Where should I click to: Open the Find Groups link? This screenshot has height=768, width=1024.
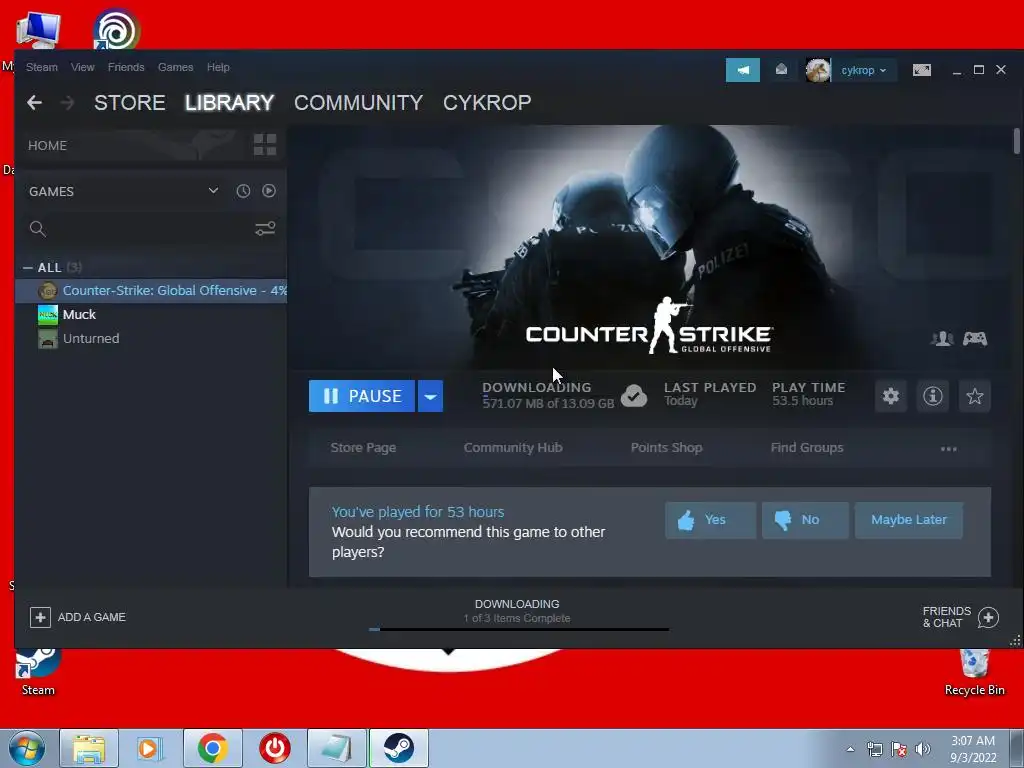pyautogui.click(x=807, y=447)
